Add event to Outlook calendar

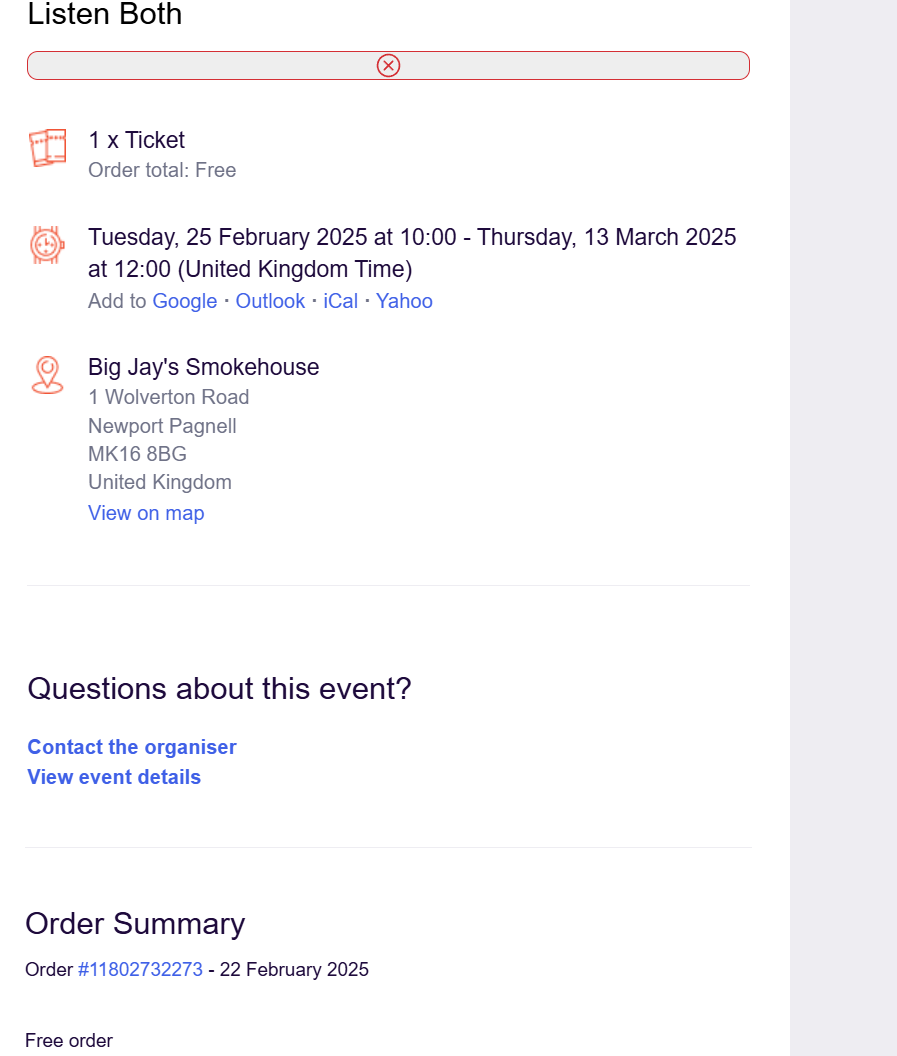click(270, 301)
